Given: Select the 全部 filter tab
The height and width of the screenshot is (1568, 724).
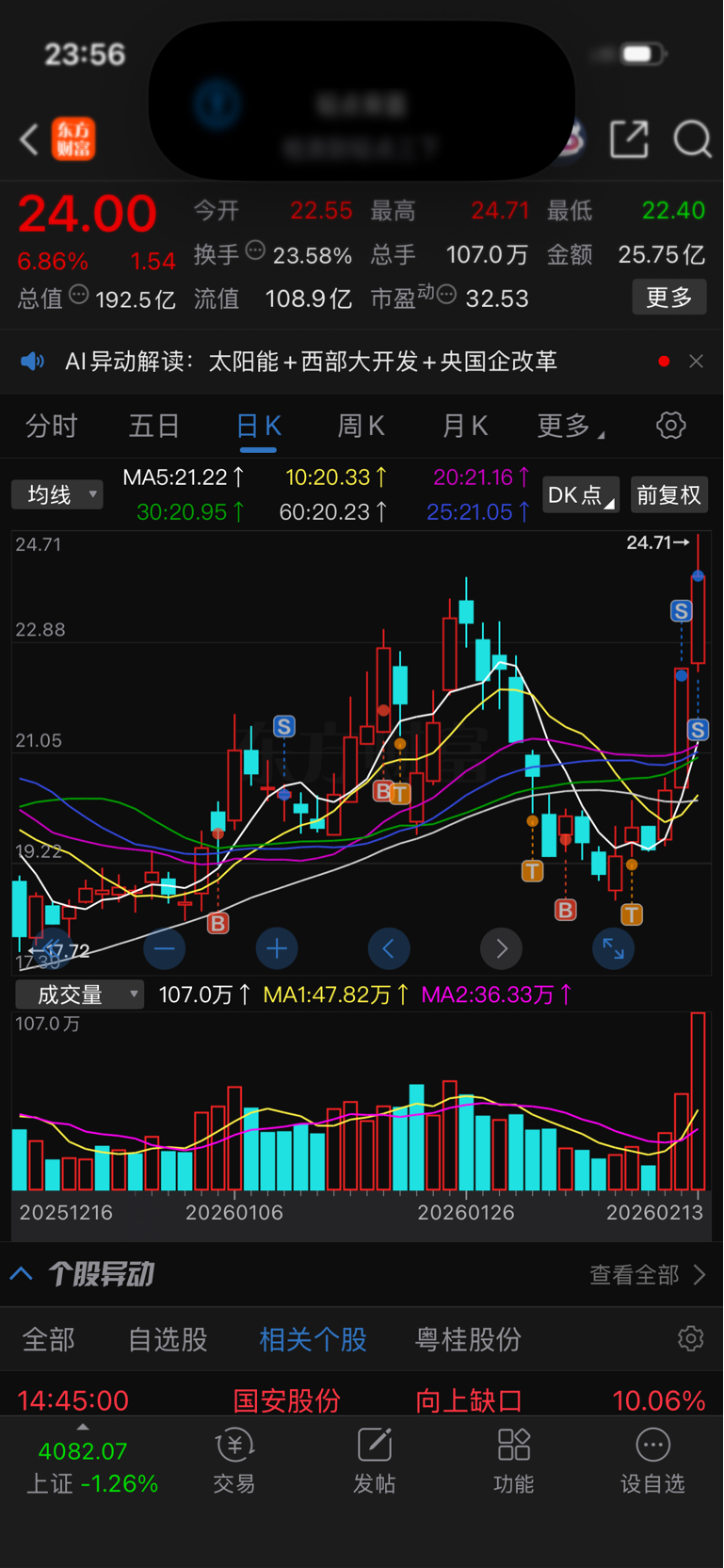Looking at the screenshot, I should tap(48, 1339).
